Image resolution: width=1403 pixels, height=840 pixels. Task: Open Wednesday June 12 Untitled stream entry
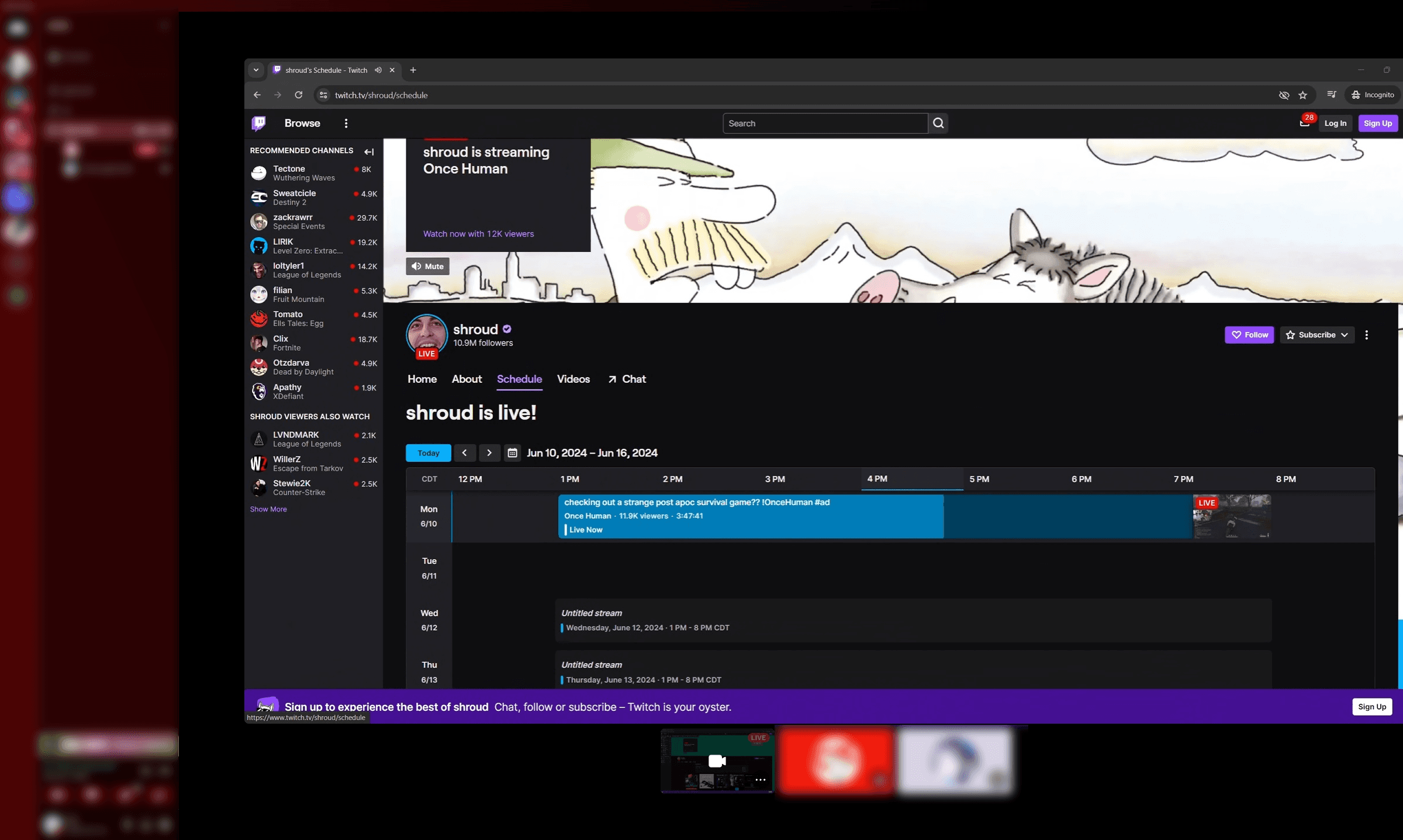coord(913,620)
